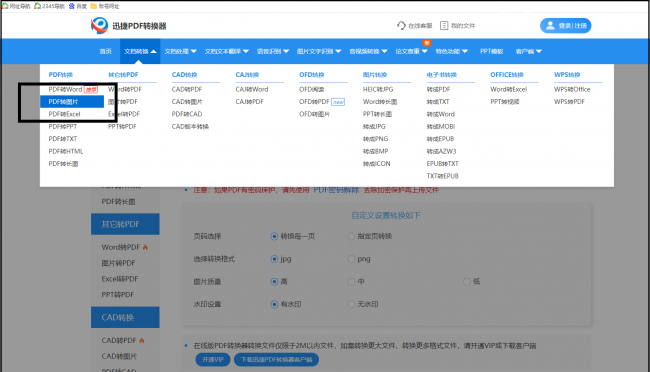Screen dimensions: 650x372
Task: Open the 百度 bookmark
Action: tap(78, 6)
